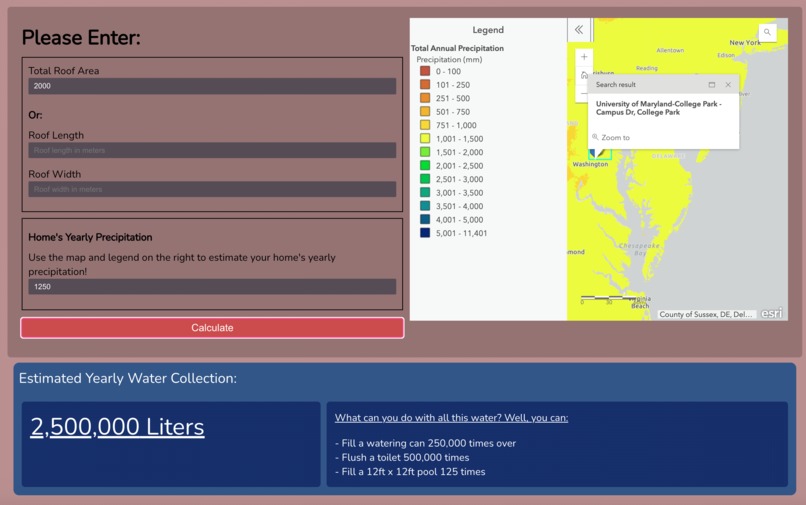The height and width of the screenshot is (505, 806).
Task: Click the 4,001 - 5,000 legend swatch
Action: coord(425,219)
